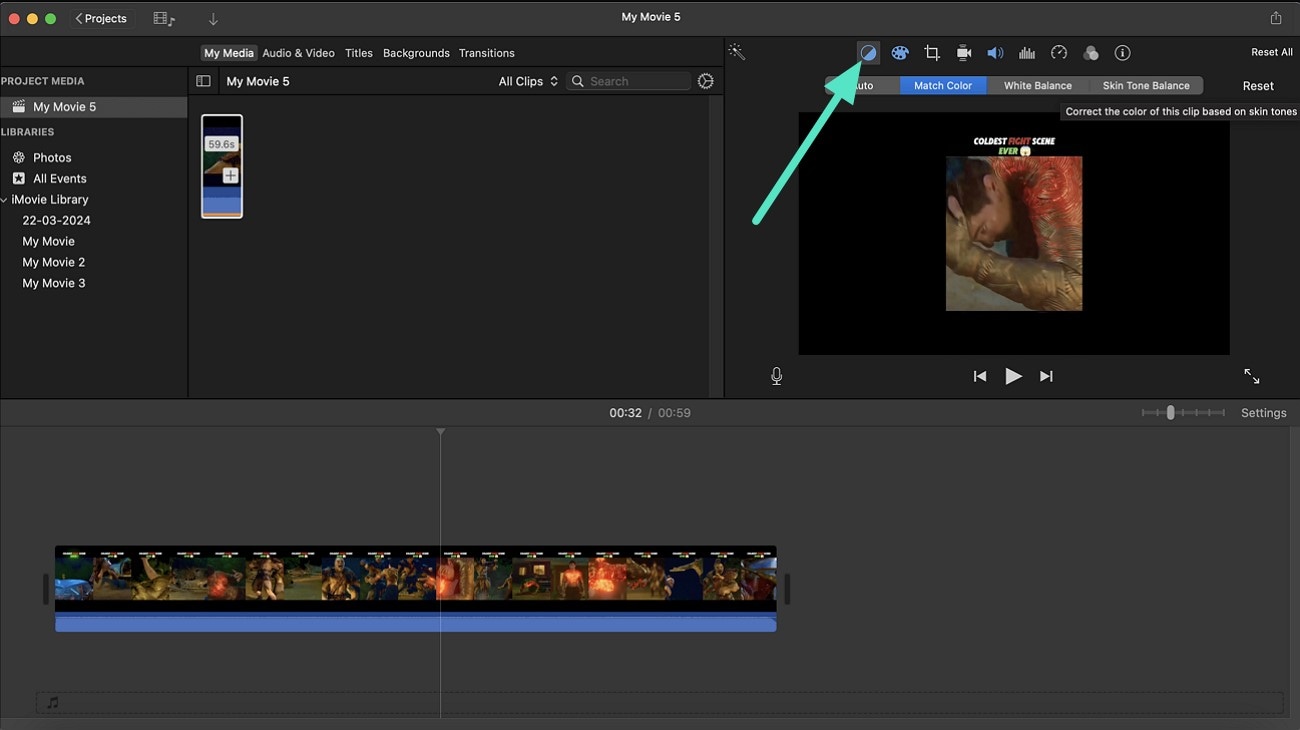Viewport: 1300px width, 730px height.
Task: Select My Movie 5 in Project Media
Action: (93, 107)
